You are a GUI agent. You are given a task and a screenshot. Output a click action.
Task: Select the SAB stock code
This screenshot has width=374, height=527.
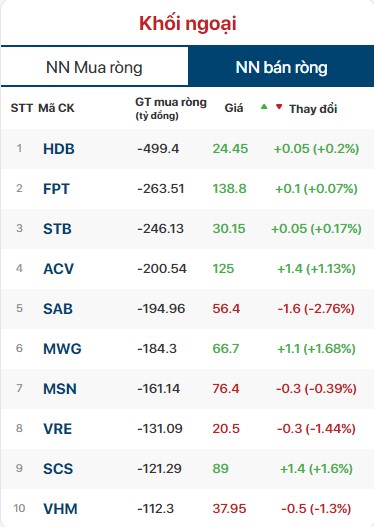58,309
